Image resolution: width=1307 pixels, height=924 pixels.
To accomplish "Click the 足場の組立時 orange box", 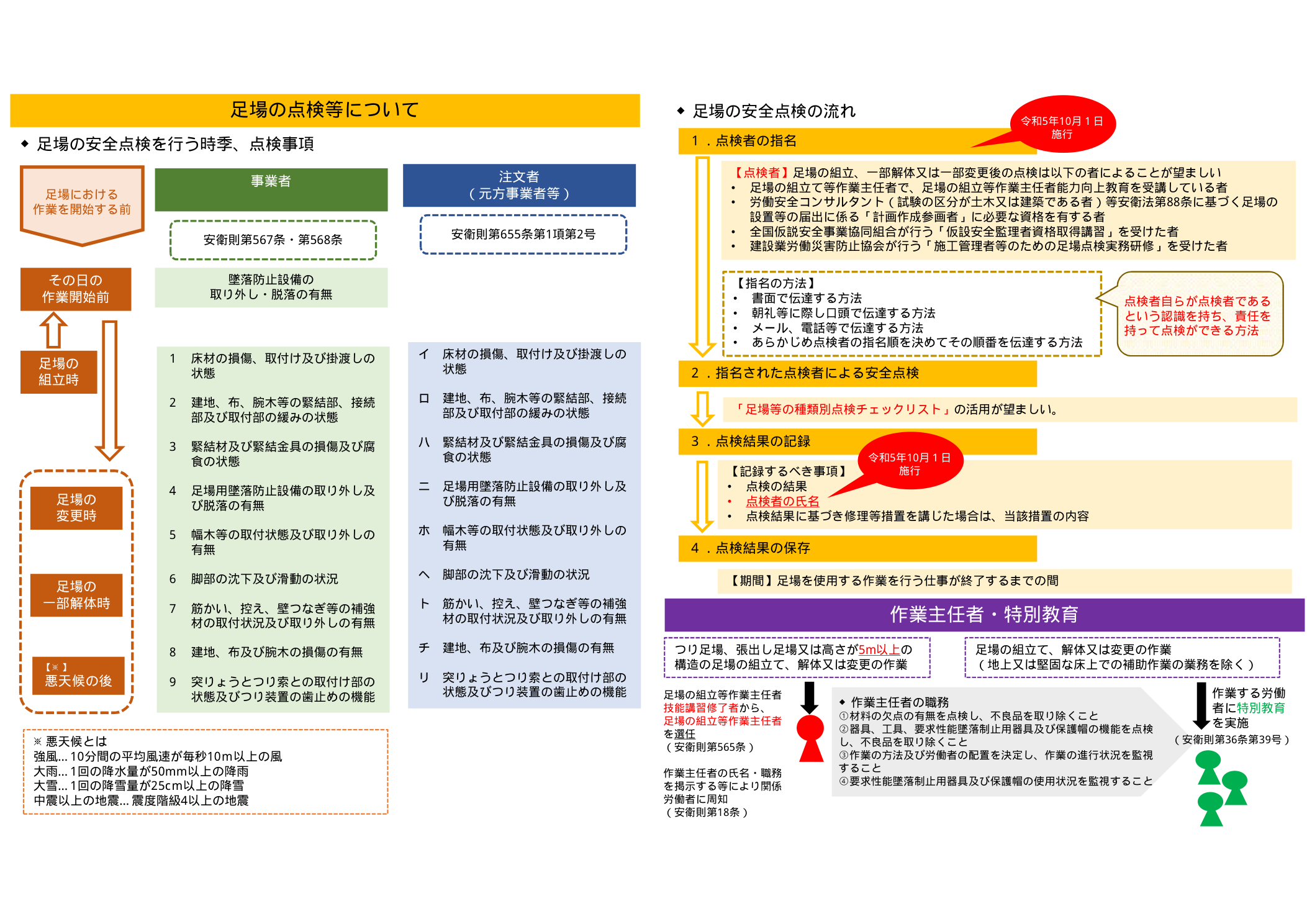I will (x=59, y=371).
